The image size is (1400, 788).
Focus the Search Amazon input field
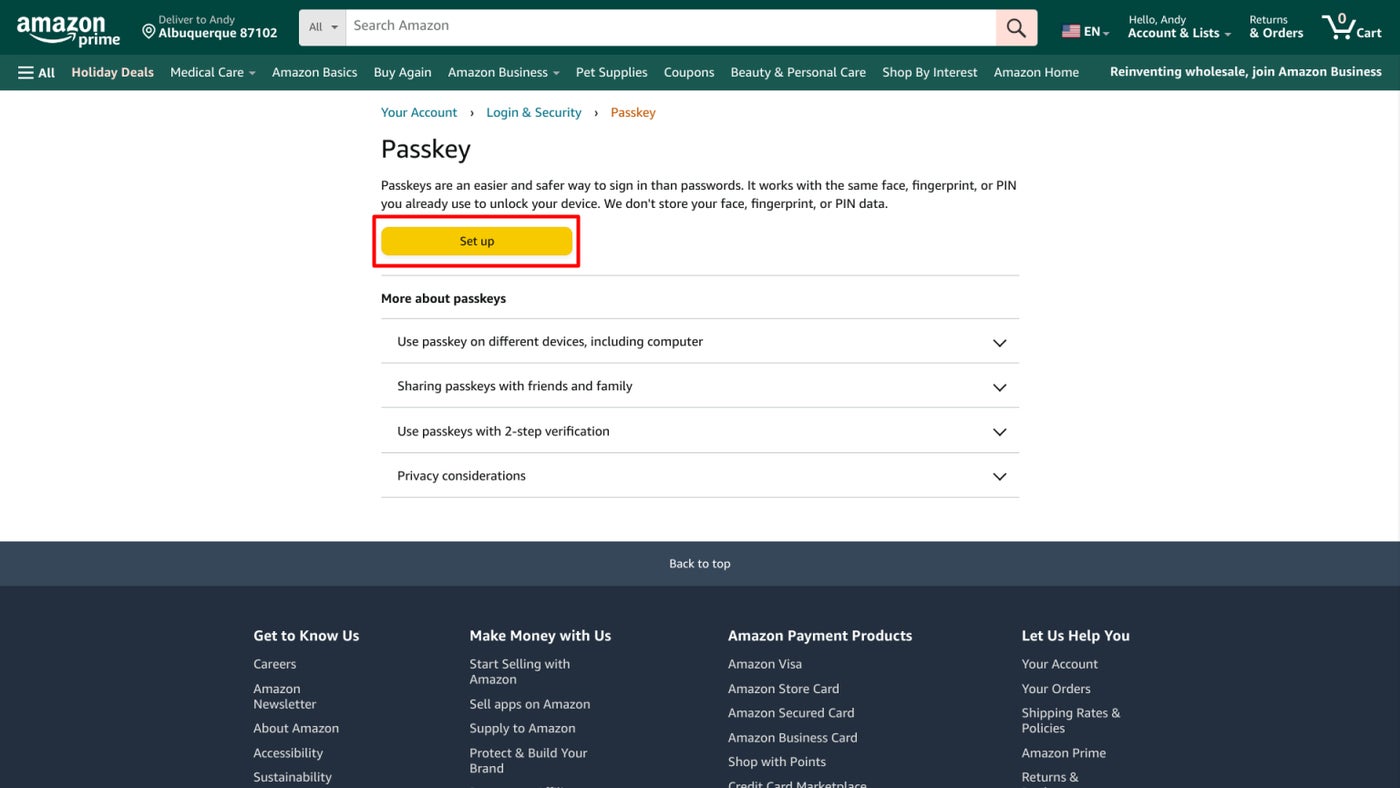tap(670, 27)
